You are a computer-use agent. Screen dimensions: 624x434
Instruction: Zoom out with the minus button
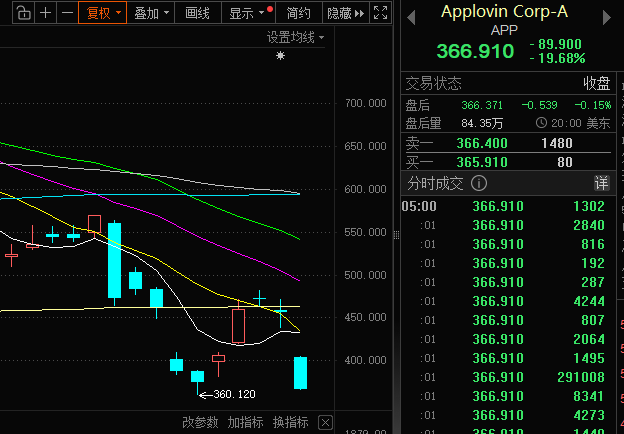(x=67, y=13)
